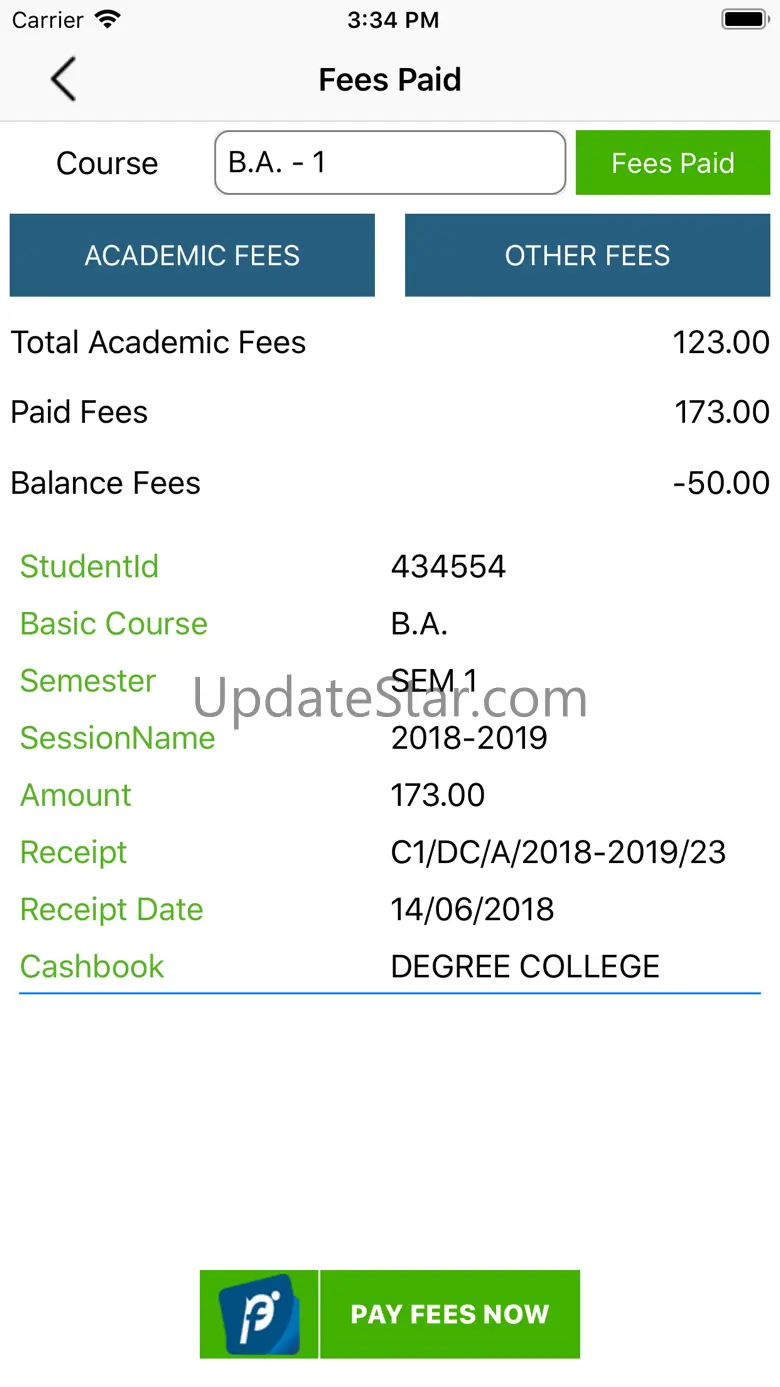Tap the Receipt Date 14/06/2018

(472, 909)
